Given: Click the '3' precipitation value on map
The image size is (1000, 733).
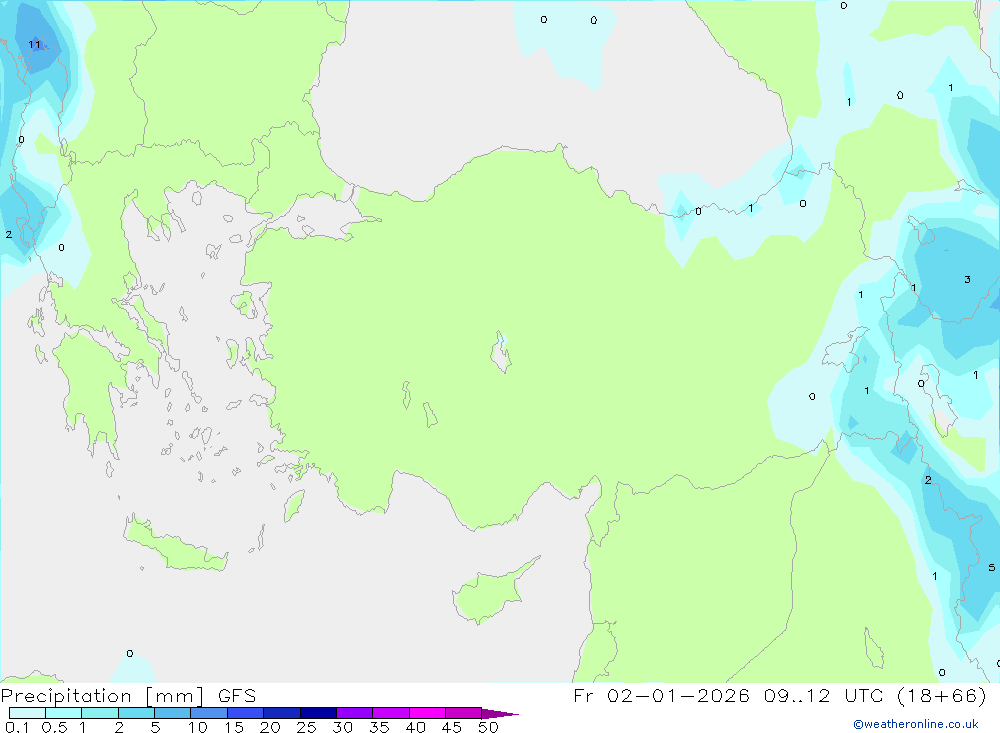Looking at the screenshot, I should (967, 279).
